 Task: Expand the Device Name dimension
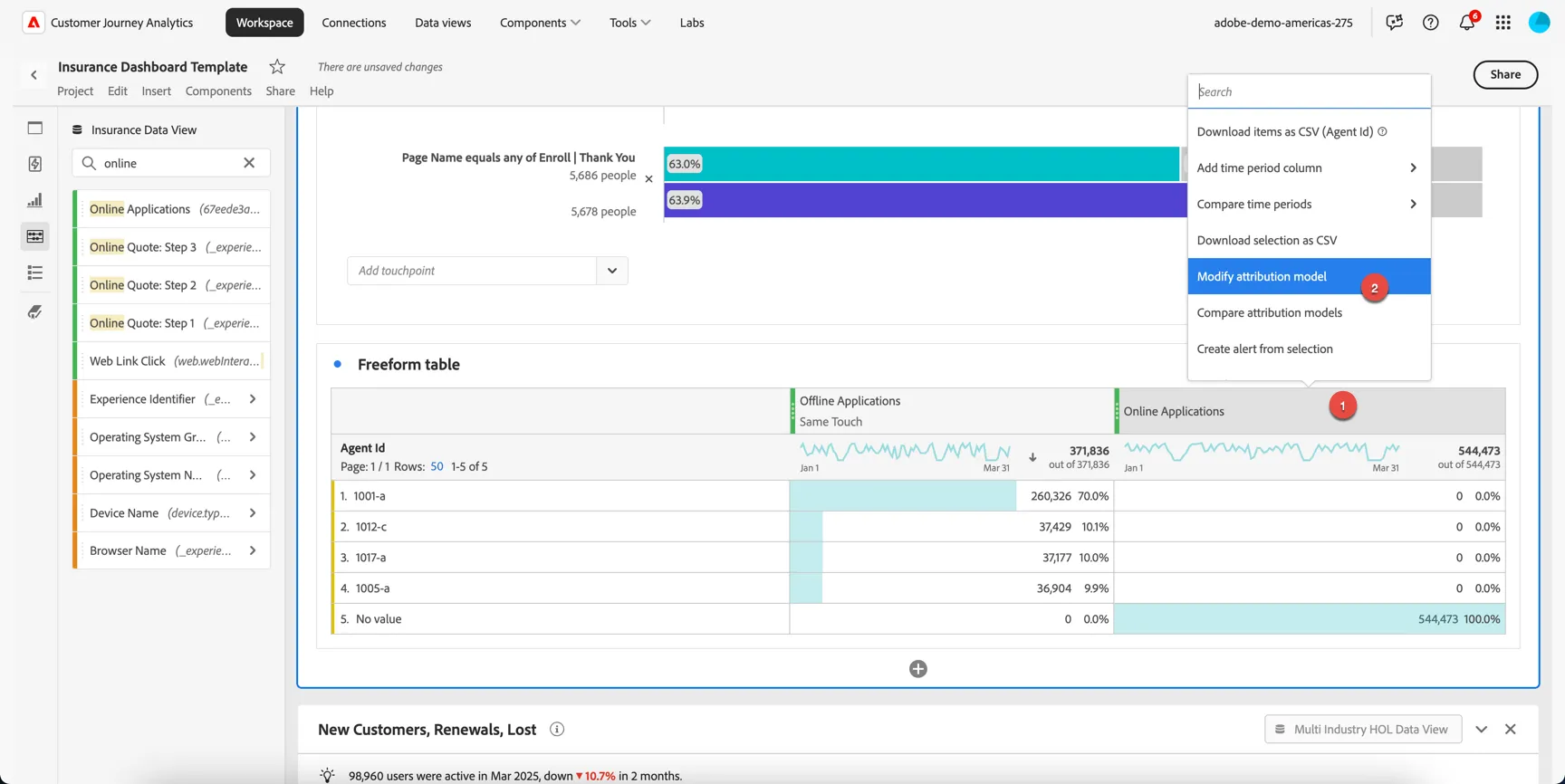coord(253,513)
